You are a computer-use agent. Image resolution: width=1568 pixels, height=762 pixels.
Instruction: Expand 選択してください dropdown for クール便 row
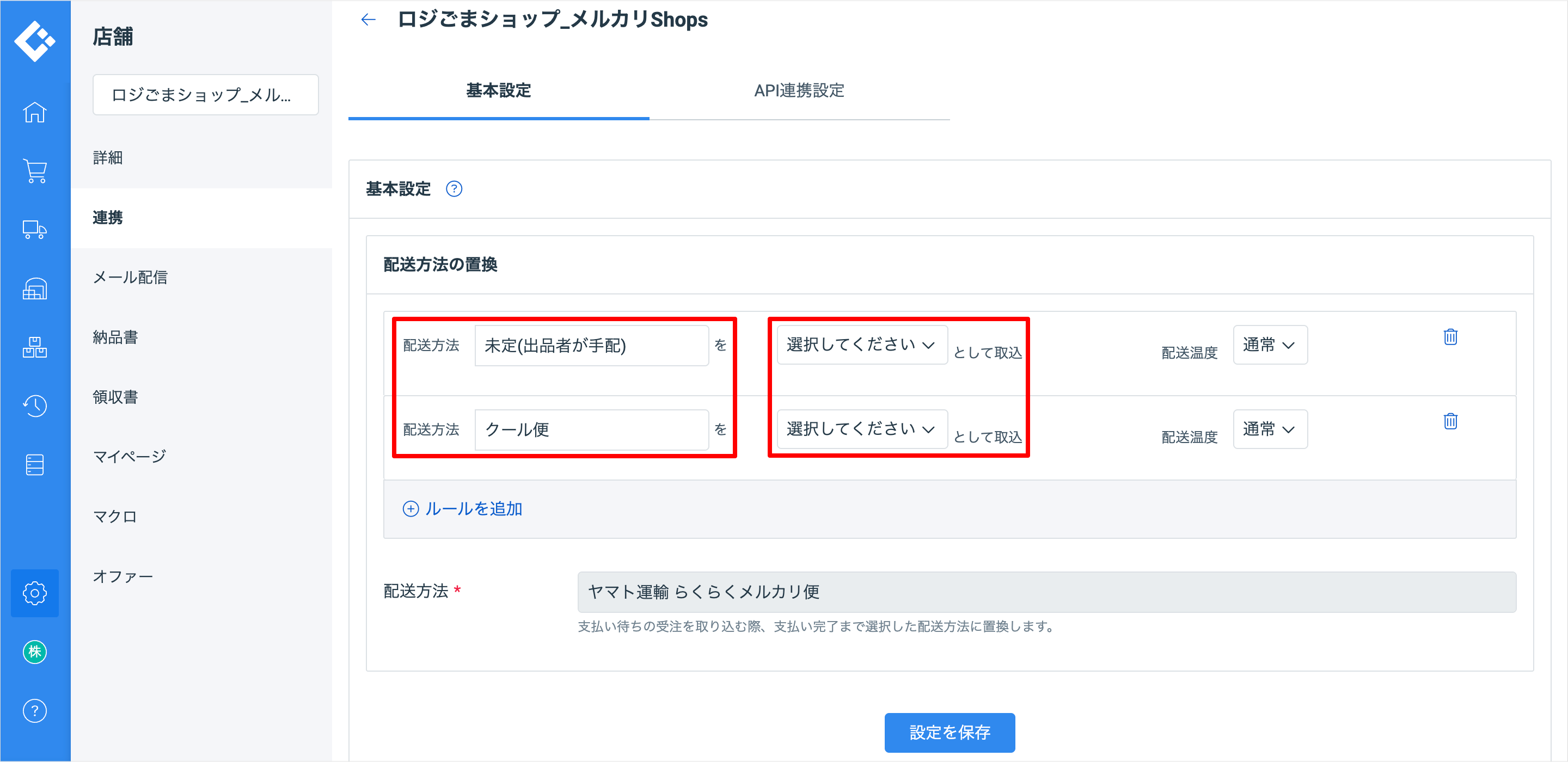(x=861, y=429)
